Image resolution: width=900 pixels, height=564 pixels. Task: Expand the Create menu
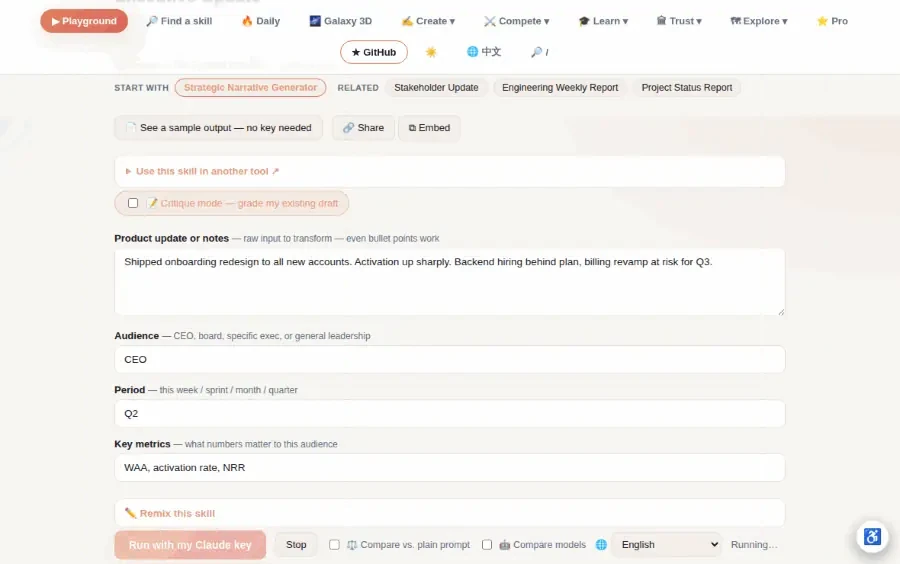pyautogui.click(x=428, y=21)
